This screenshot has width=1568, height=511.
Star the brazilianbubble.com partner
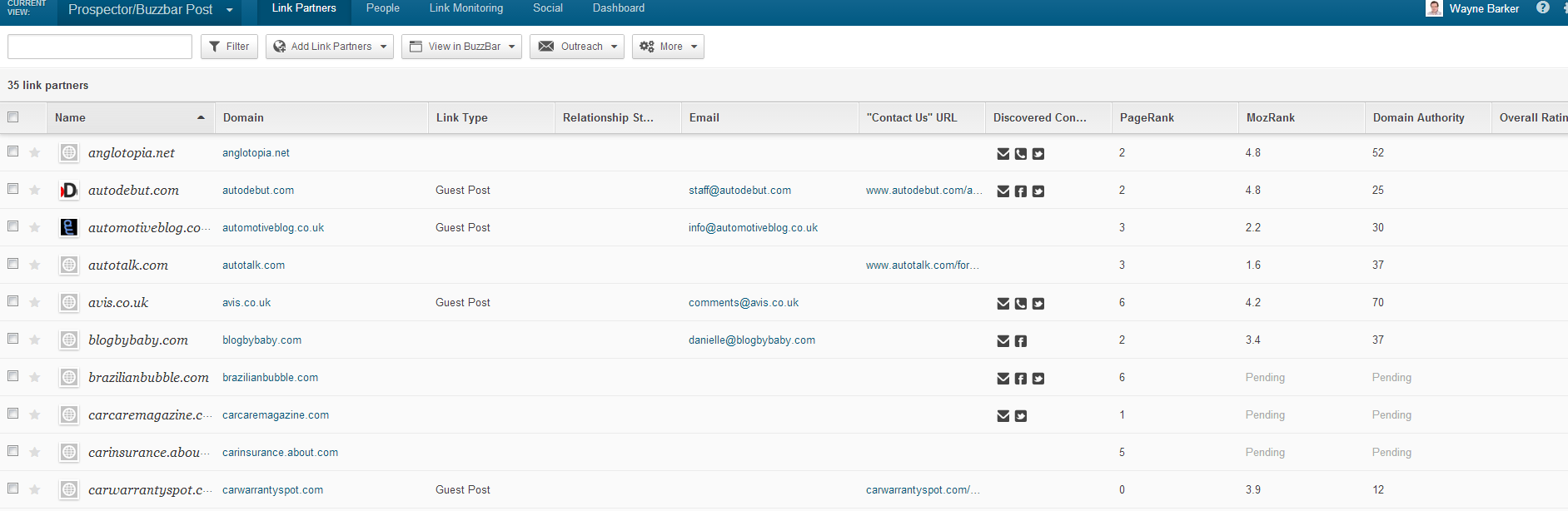(35, 377)
